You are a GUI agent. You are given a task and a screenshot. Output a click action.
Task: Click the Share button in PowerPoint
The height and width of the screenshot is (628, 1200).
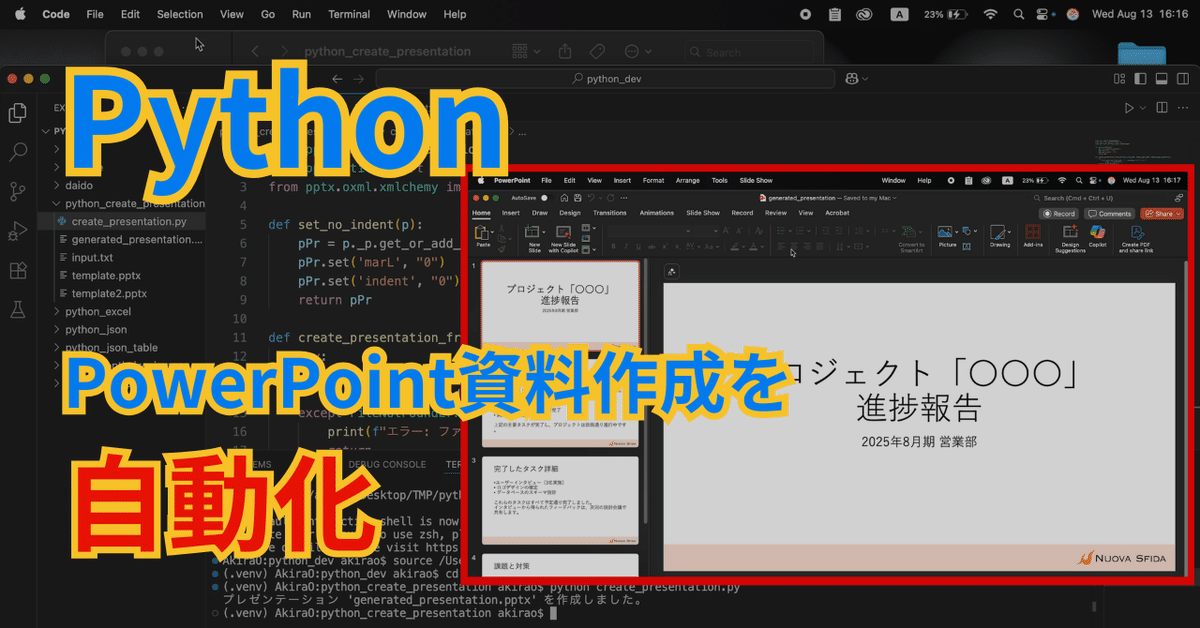(1161, 213)
